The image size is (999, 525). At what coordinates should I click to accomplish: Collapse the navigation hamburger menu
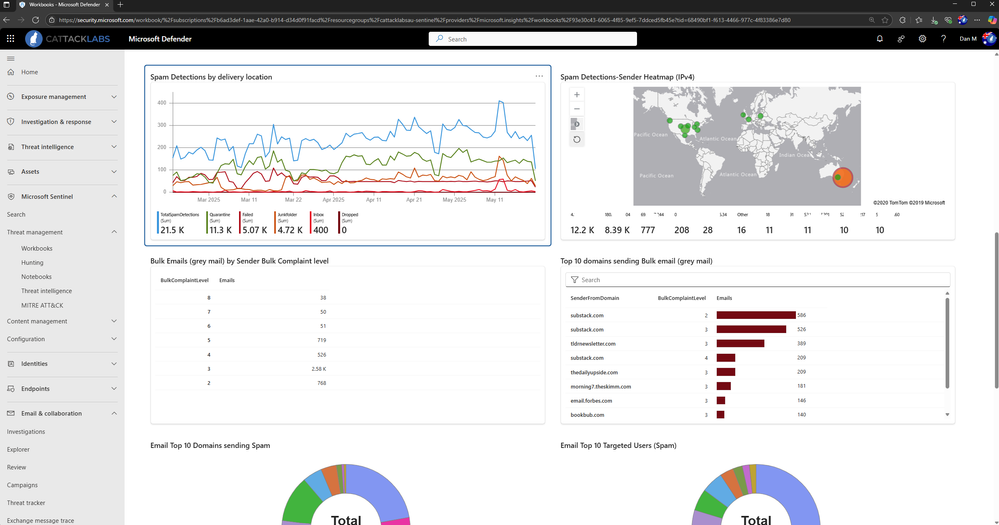[x=11, y=59]
